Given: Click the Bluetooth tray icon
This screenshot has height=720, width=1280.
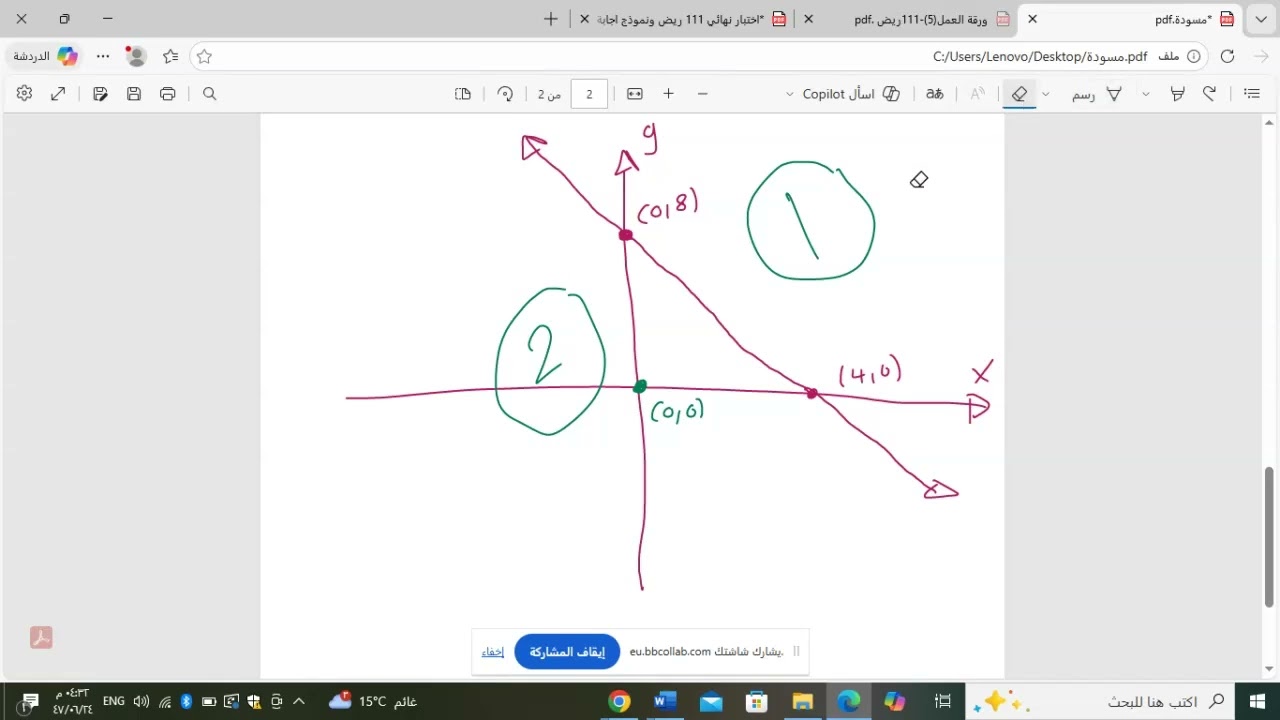Looking at the screenshot, I should pos(186,702).
